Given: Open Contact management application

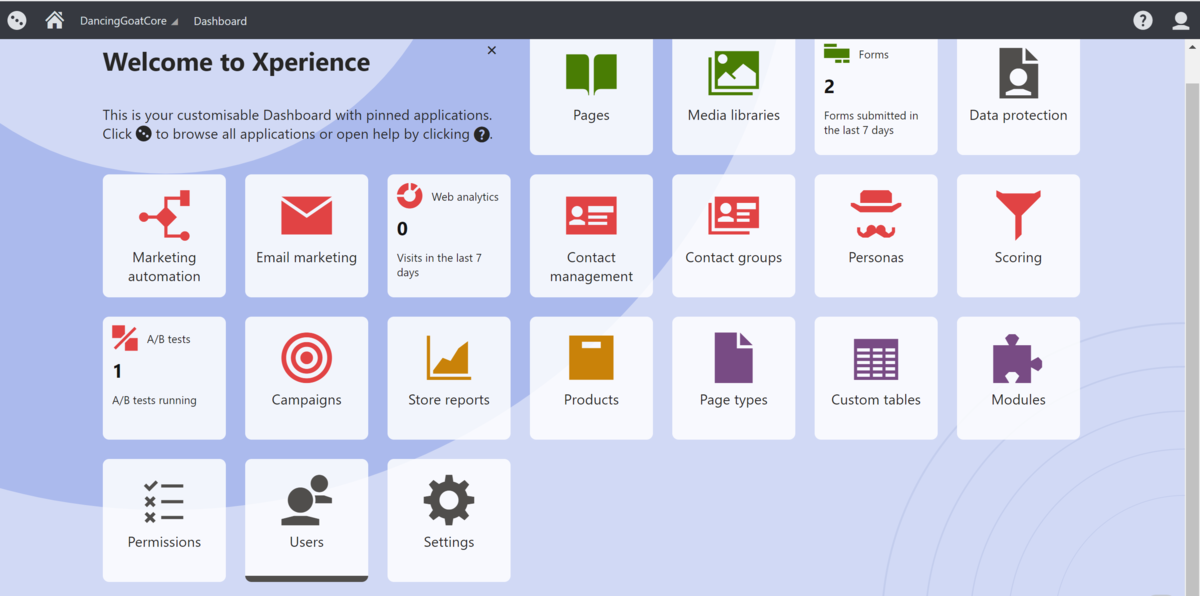Looking at the screenshot, I should [x=591, y=236].
